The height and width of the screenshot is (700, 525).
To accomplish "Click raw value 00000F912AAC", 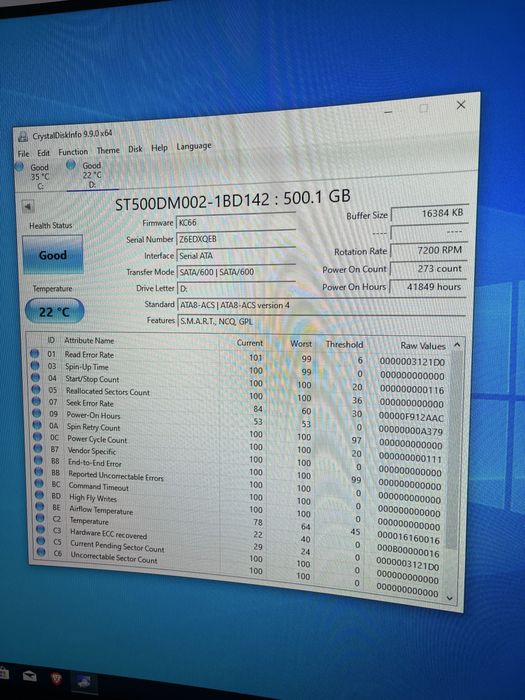I will click(x=411, y=417).
